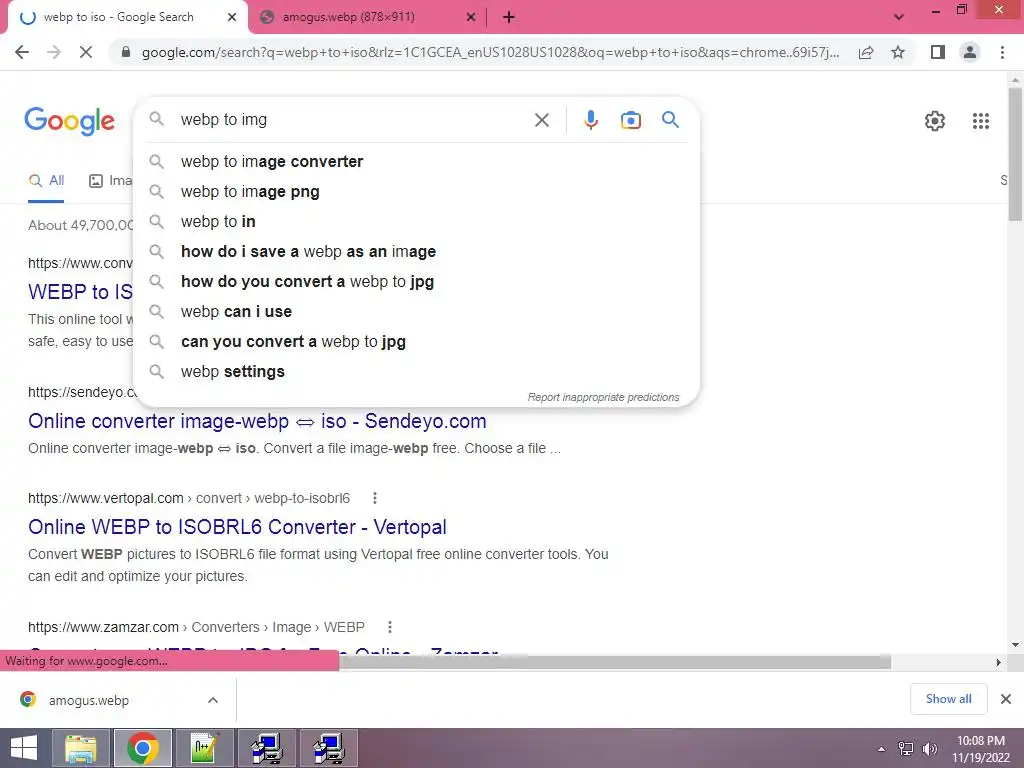Open the Chrome three-dot menu
The height and width of the screenshot is (768, 1024).
click(x=1002, y=52)
